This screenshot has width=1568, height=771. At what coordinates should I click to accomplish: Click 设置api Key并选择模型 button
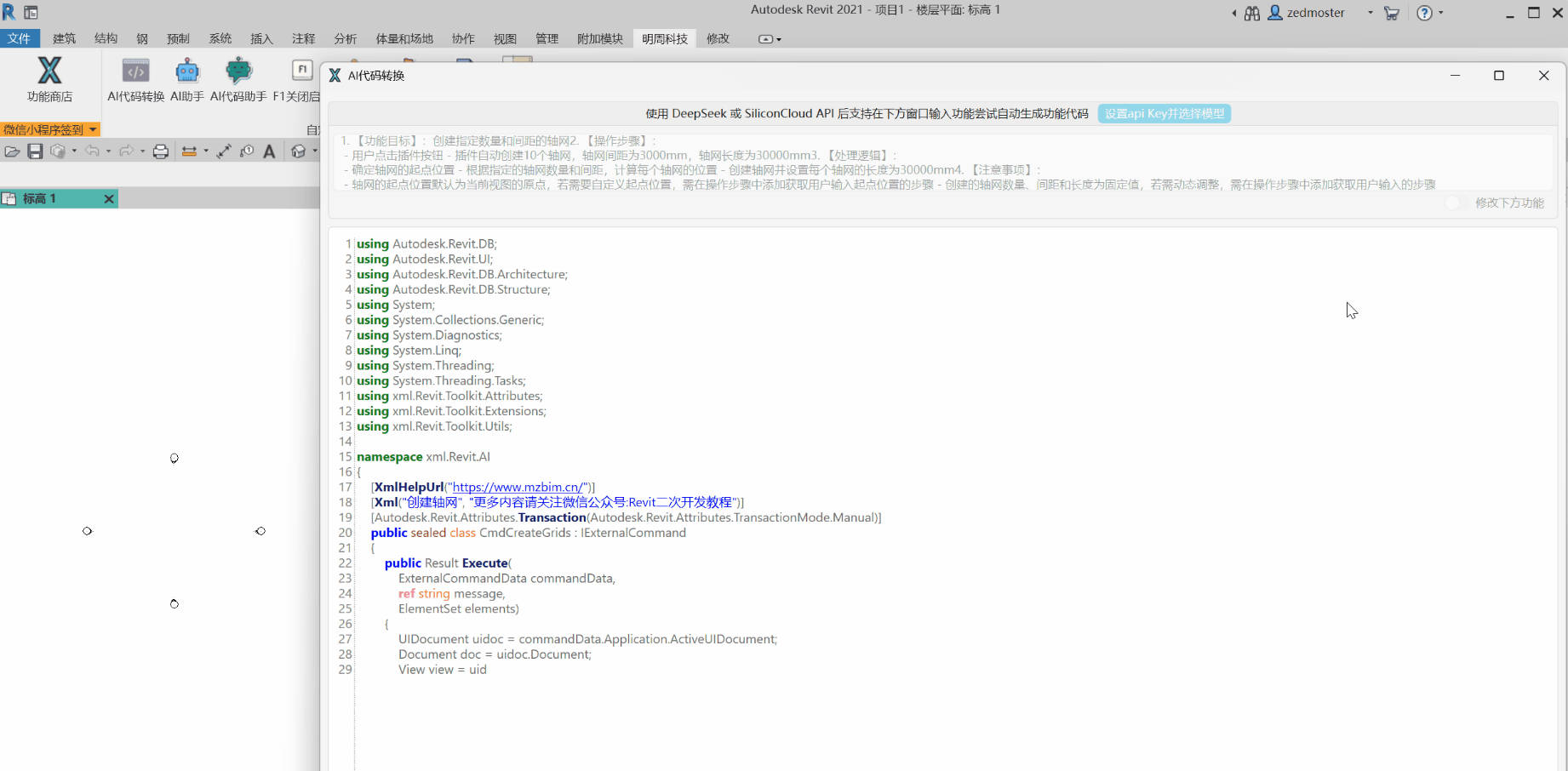coord(1164,113)
